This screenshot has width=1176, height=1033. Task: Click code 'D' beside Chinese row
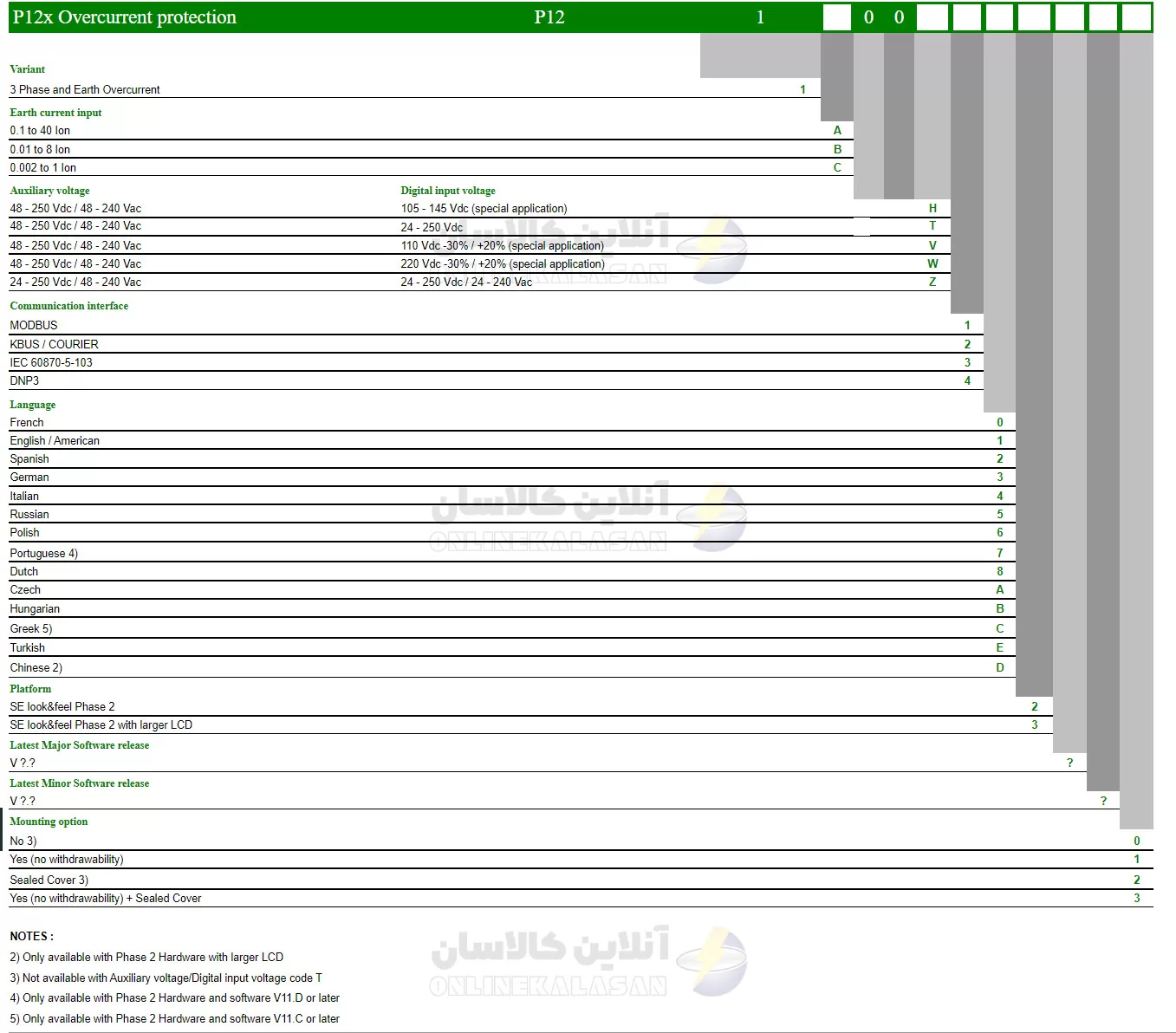[x=1000, y=667]
